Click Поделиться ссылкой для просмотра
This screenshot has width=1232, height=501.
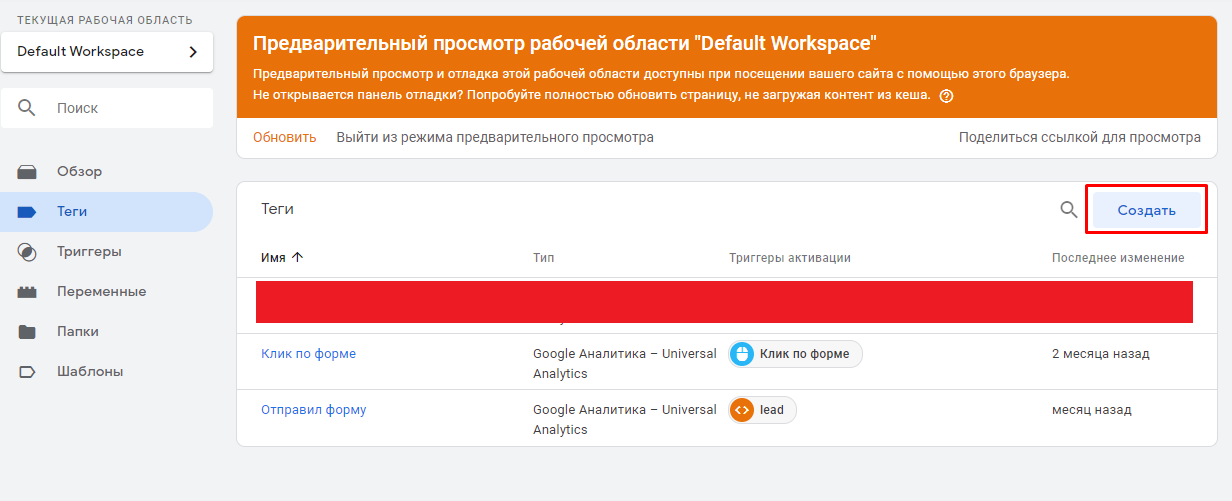tap(1079, 138)
